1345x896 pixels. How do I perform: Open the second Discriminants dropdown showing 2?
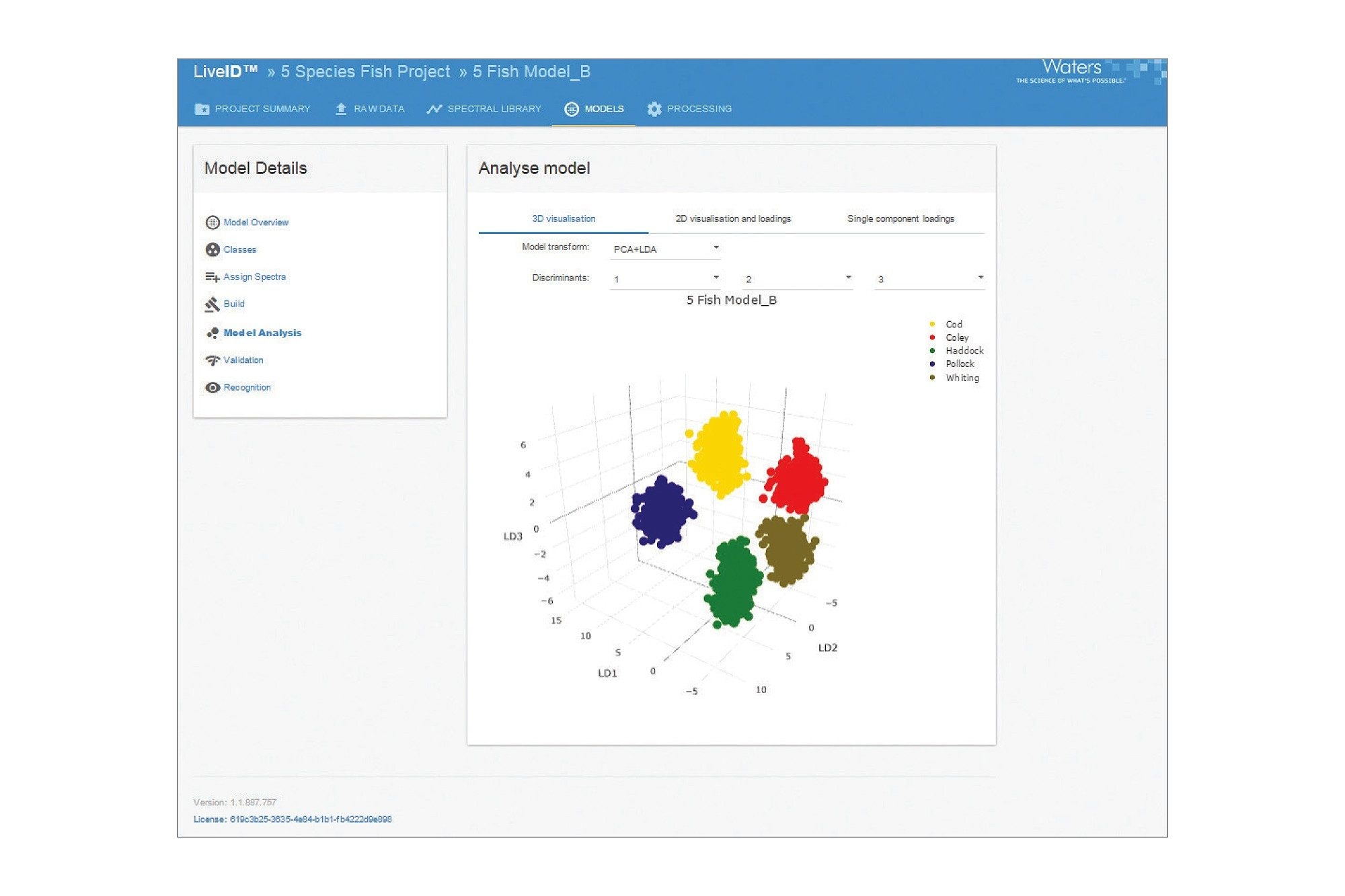pos(798,279)
